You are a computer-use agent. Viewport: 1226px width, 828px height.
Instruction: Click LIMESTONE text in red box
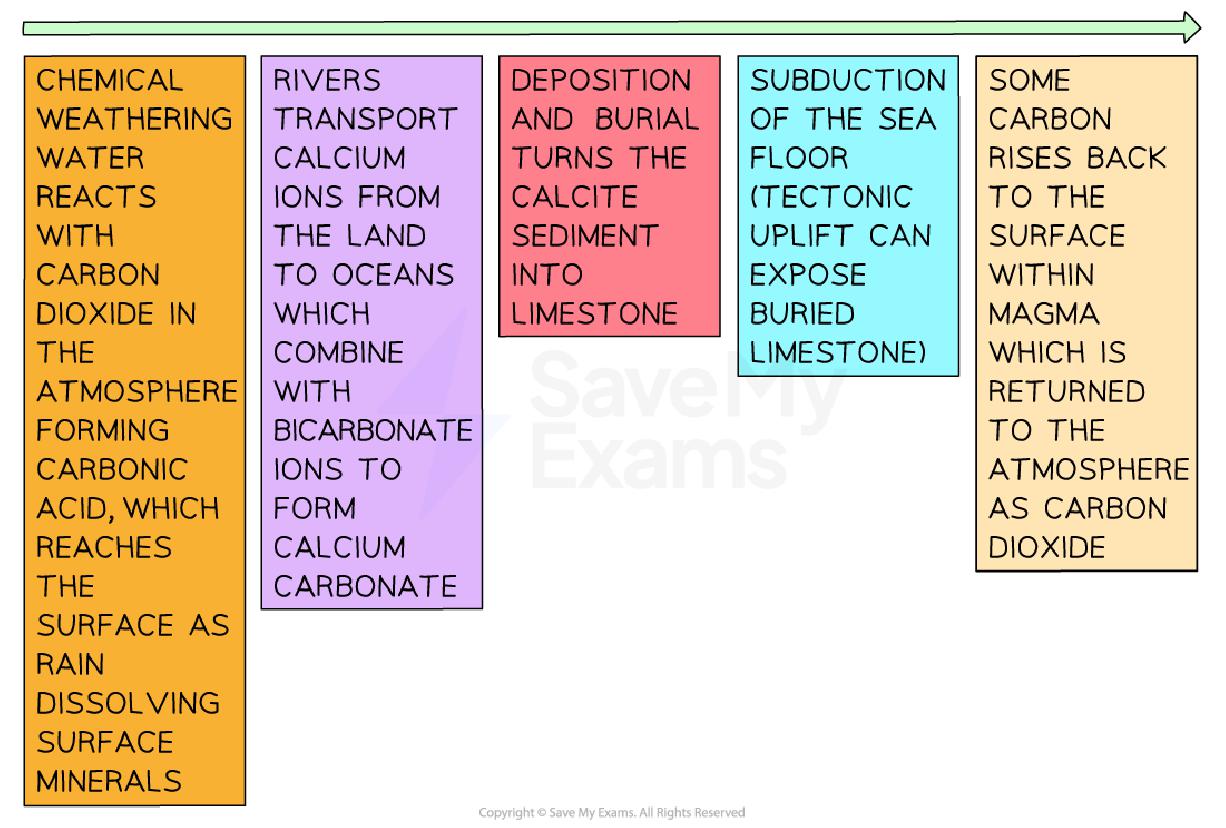pyautogui.click(x=595, y=314)
